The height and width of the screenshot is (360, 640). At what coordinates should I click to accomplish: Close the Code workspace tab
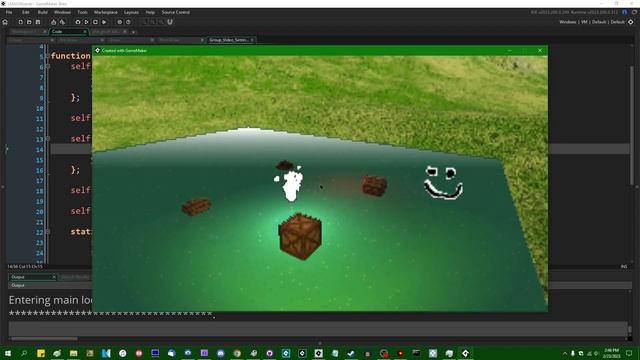pos(85,31)
